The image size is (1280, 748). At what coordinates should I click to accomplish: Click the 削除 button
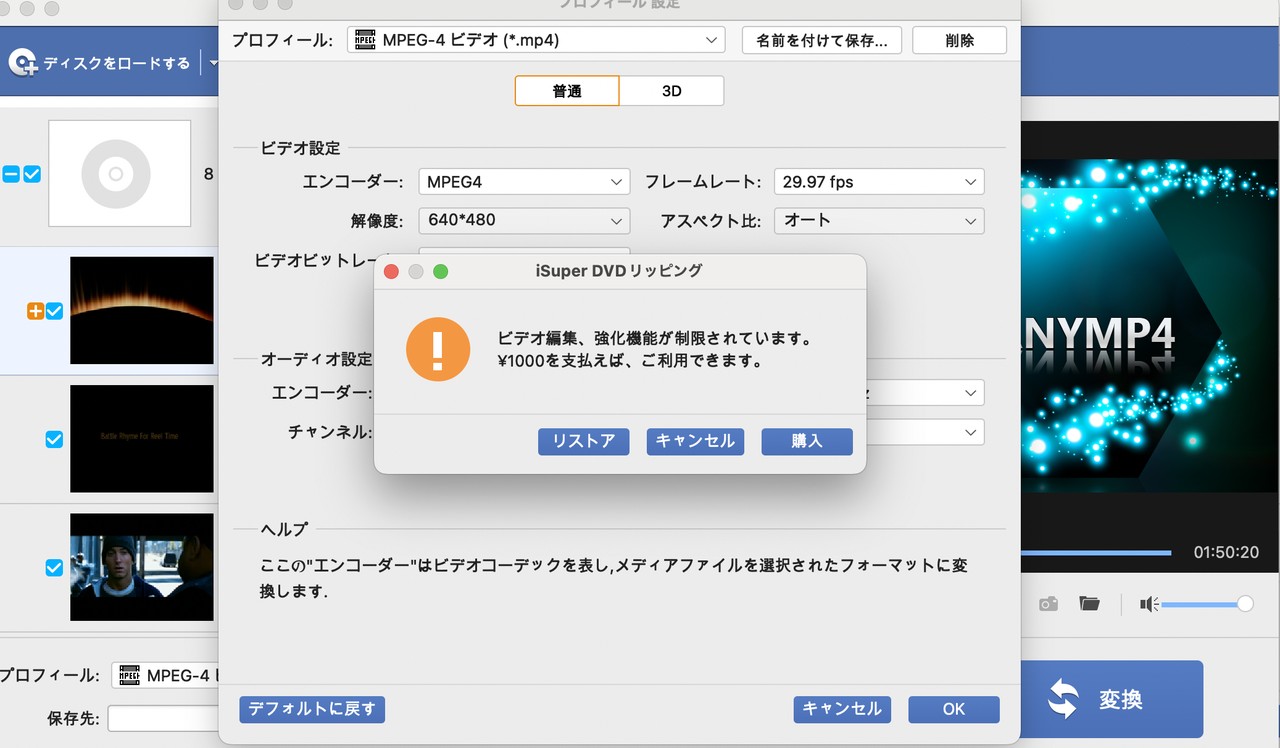click(x=960, y=41)
